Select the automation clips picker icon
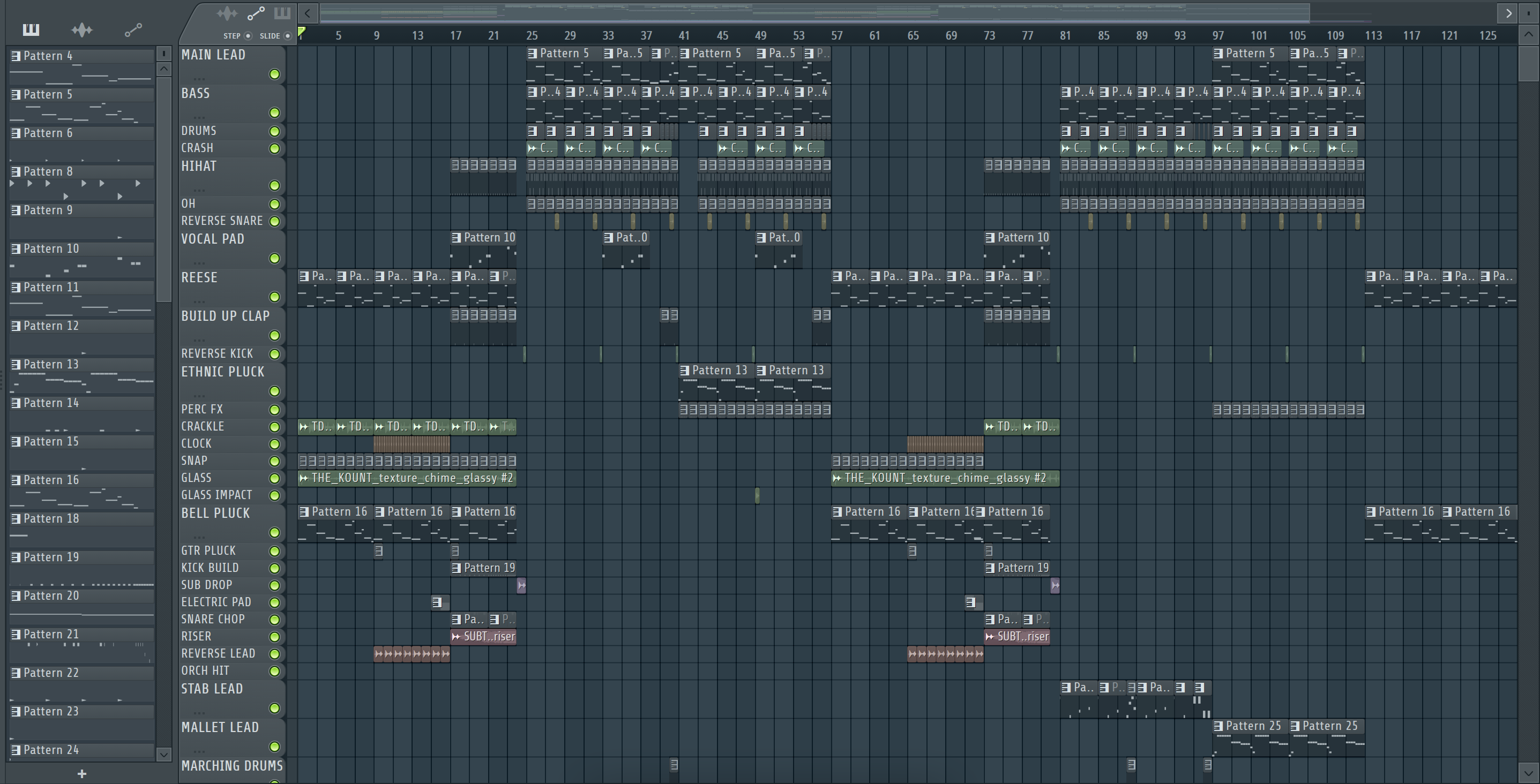 click(133, 29)
